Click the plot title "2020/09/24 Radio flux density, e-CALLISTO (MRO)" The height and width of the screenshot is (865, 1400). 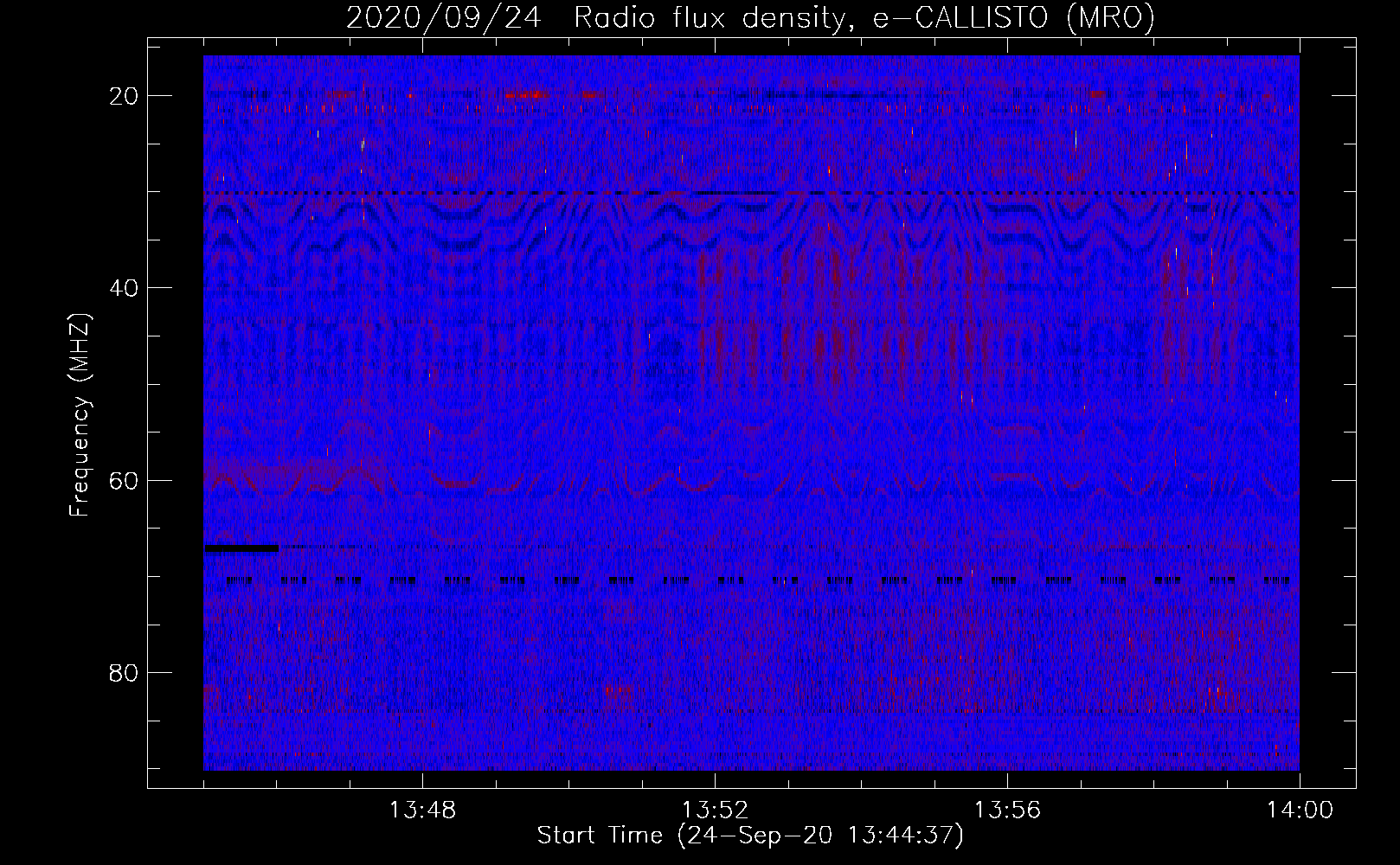[750, 17]
